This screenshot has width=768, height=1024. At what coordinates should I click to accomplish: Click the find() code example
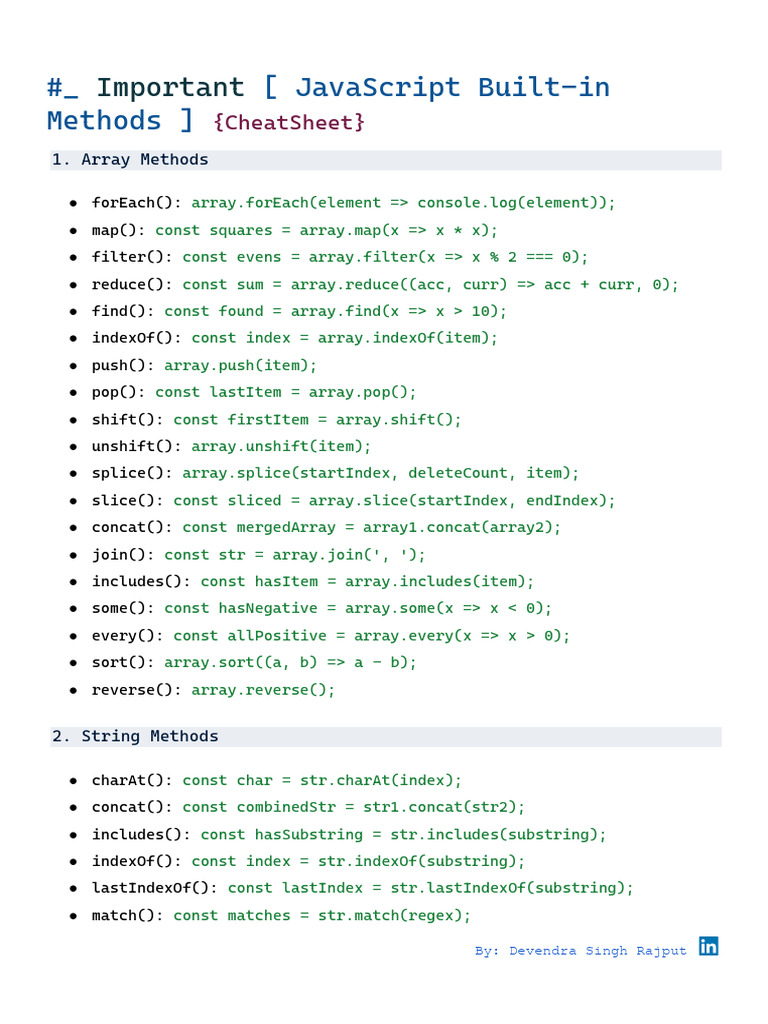pos(335,311)
